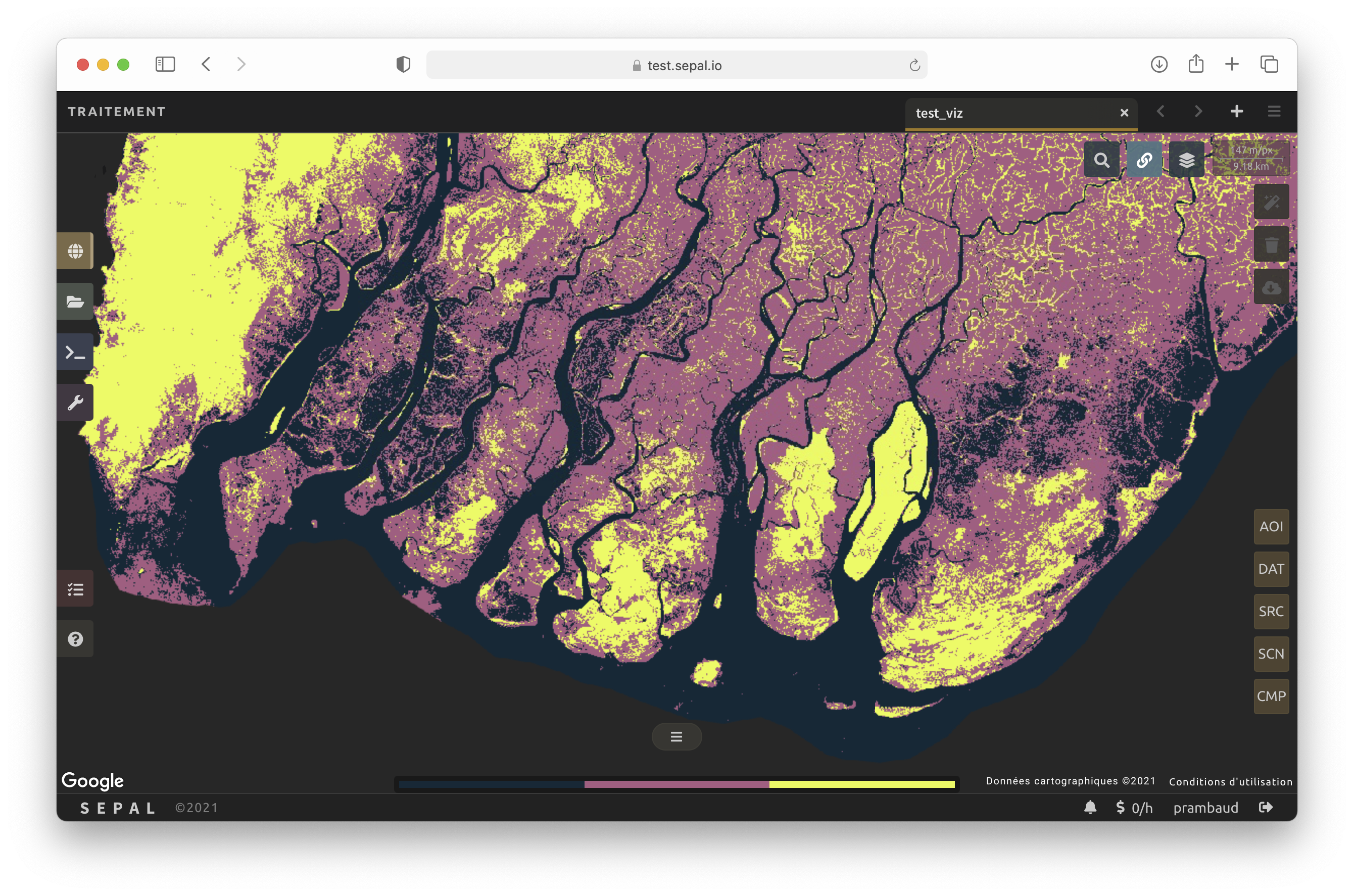Open the Apps wrench section
This screenshot has width=1354, height=896.
(x=75, y=402)
